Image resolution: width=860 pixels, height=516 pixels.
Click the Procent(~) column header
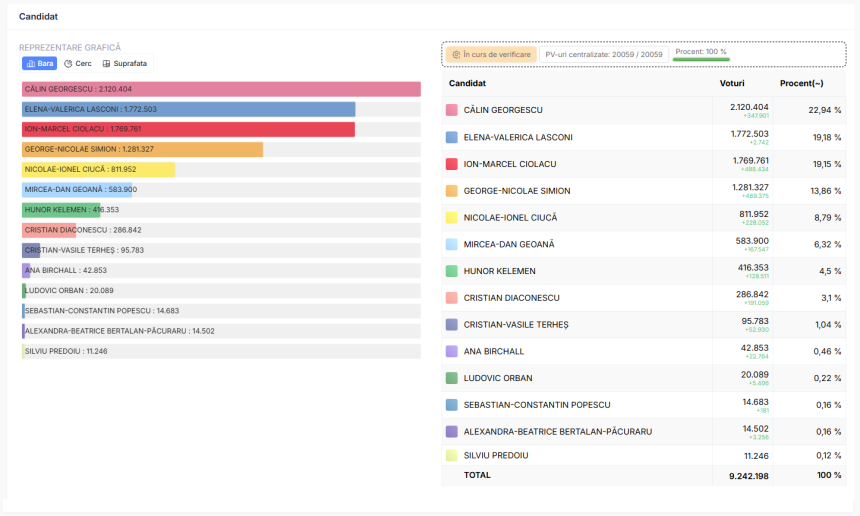801,83
